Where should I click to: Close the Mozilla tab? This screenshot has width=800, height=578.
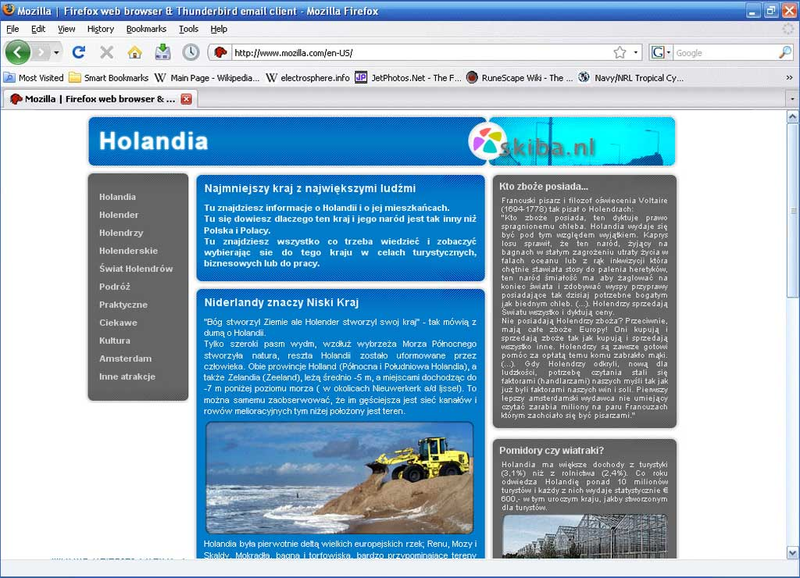[186, 99]
